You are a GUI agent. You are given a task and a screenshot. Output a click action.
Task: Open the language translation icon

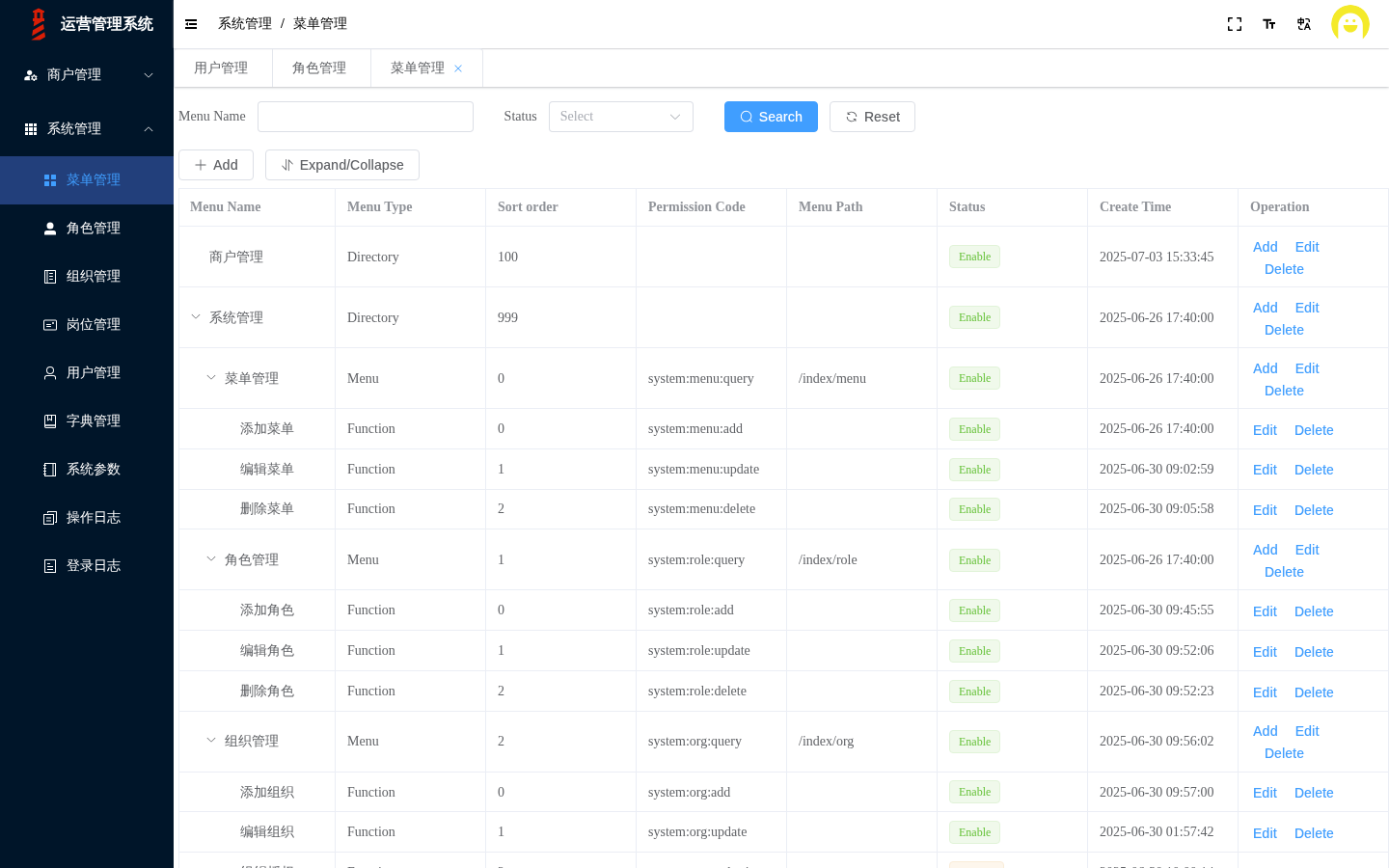point(1304,24)
